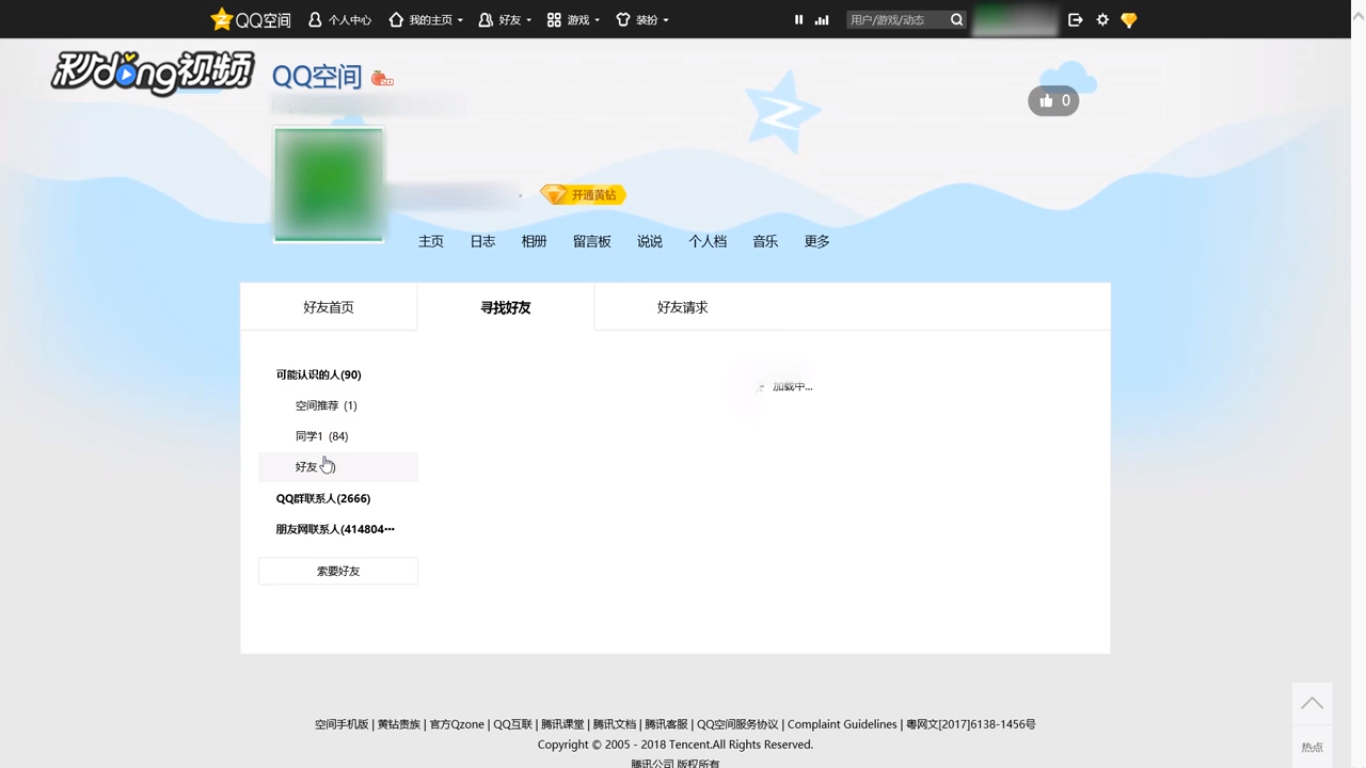Screen dimensions: 1366x768
Task: Click the small badge icon beside the QQ空间 title
Action: coord(382,78)
